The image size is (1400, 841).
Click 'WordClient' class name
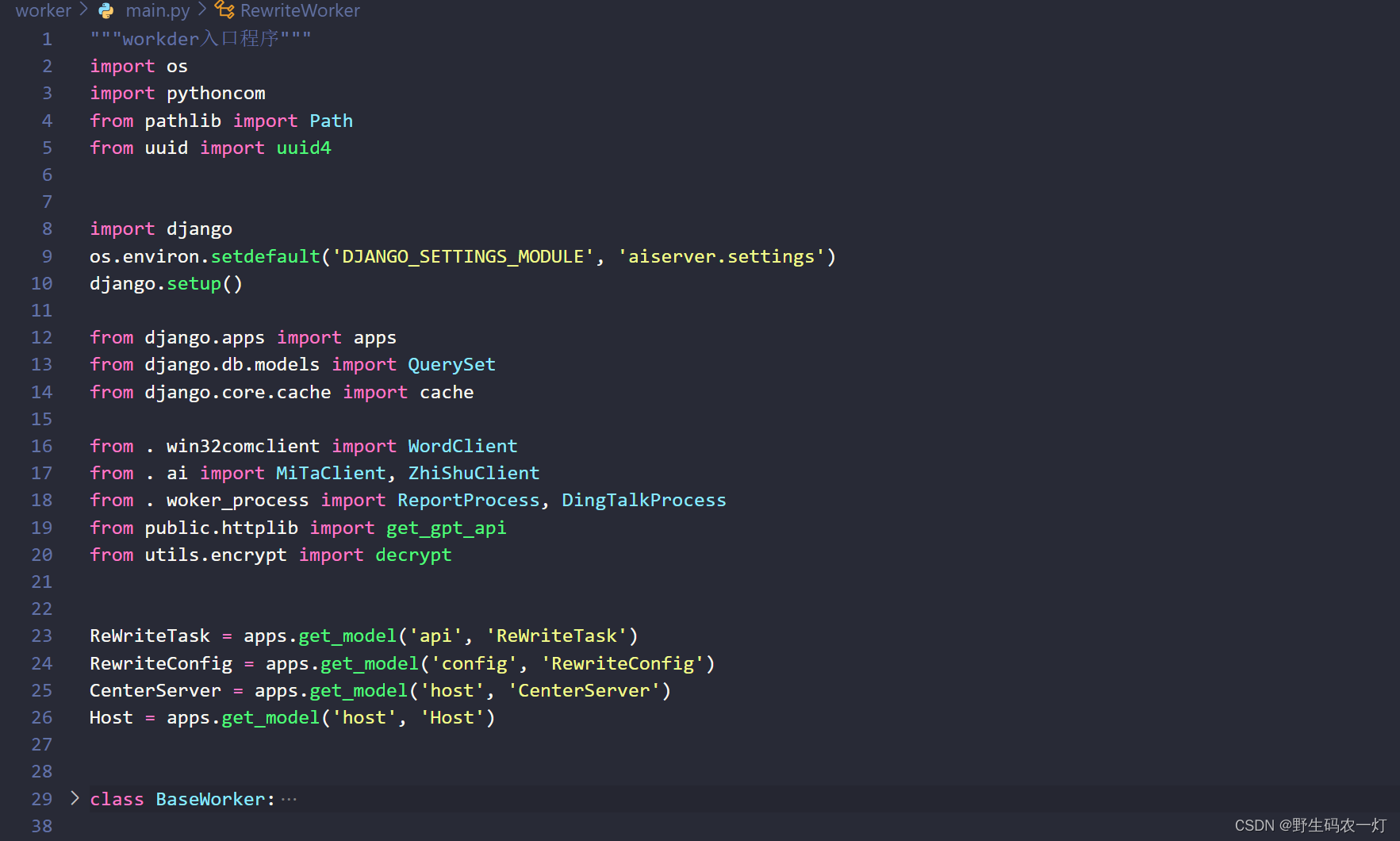463,446
